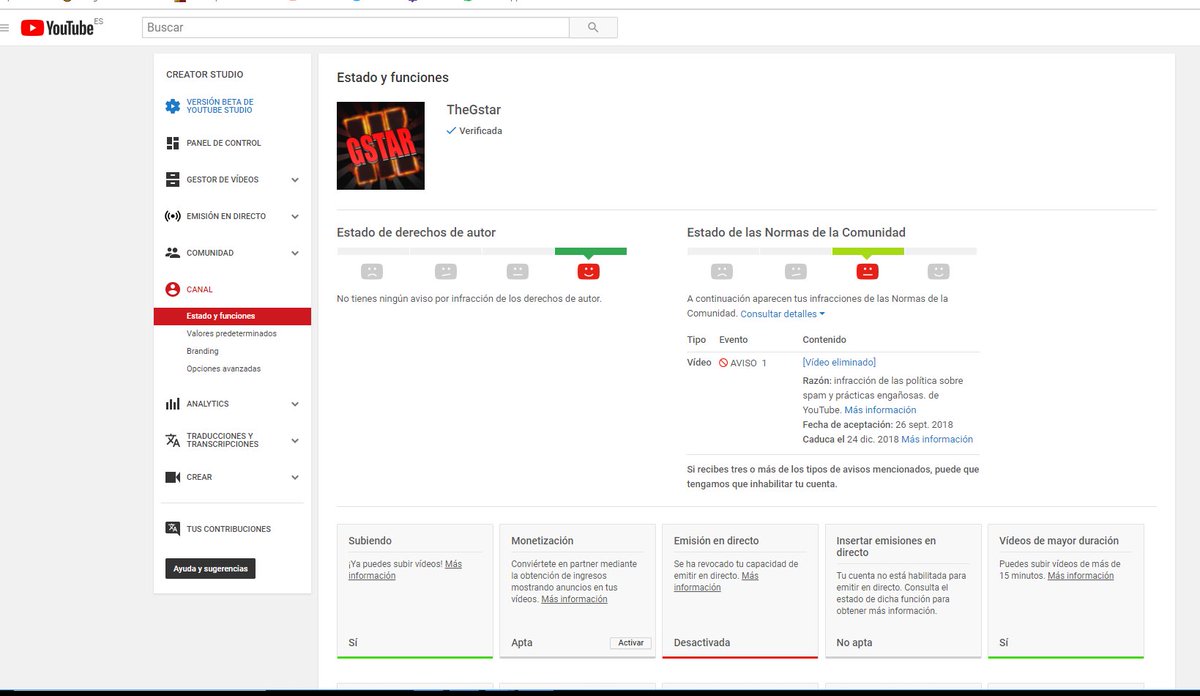Screen dimensions: 1200x696
Task: Click the prohibition Aviso strike icon
Action: point(723,363)
